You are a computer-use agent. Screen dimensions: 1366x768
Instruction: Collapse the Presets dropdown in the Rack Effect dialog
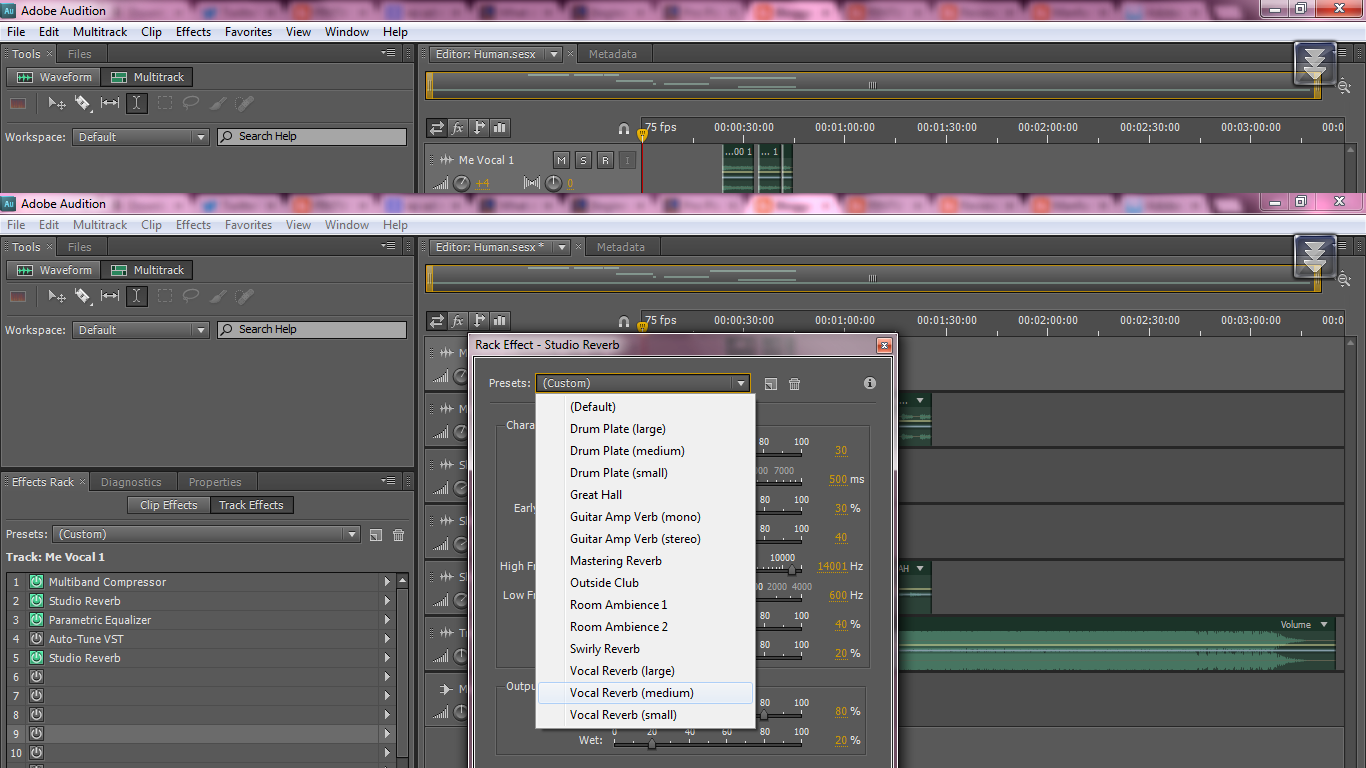tap(642, 383)
